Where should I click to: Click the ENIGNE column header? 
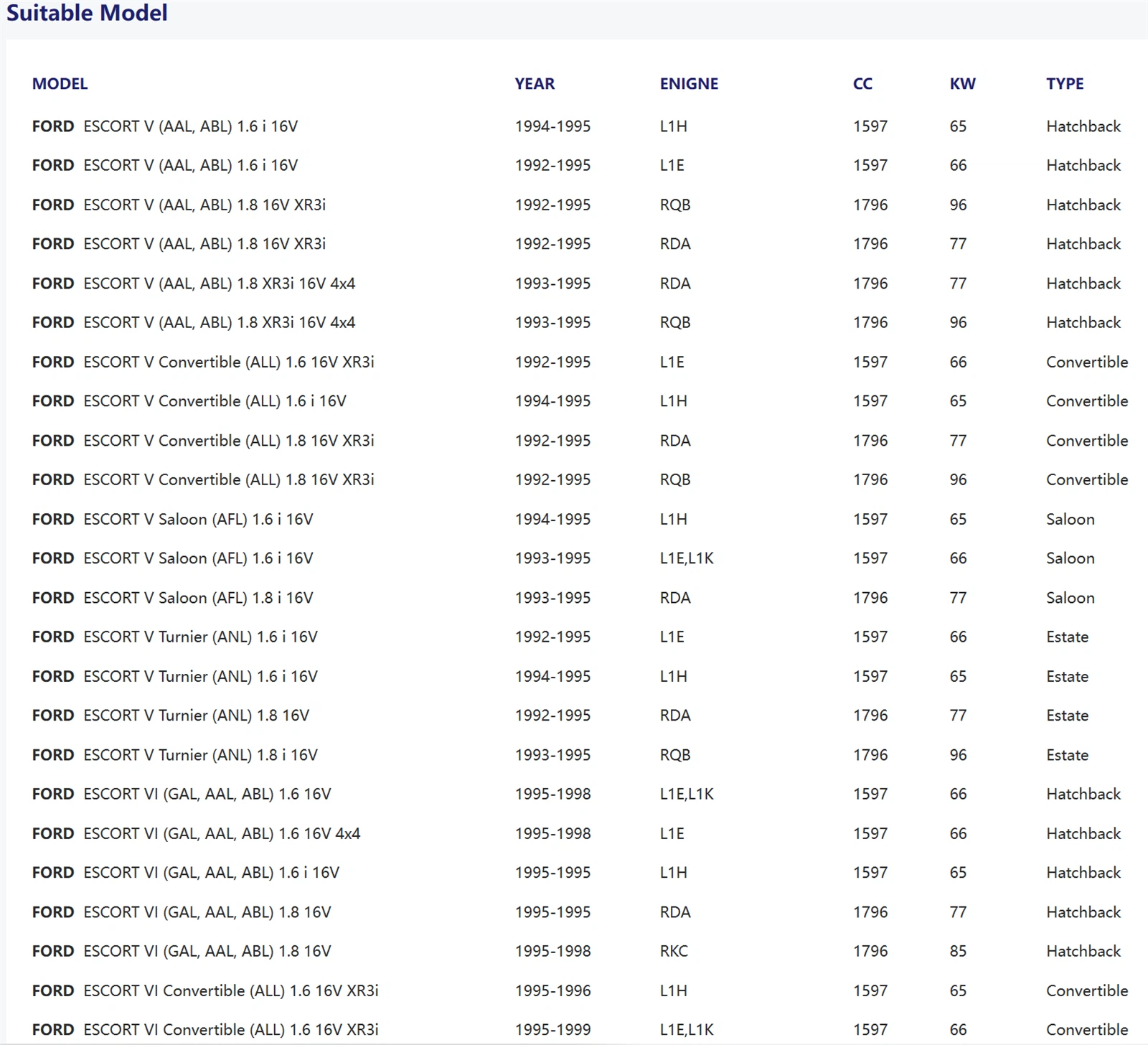tap(689, 84)
